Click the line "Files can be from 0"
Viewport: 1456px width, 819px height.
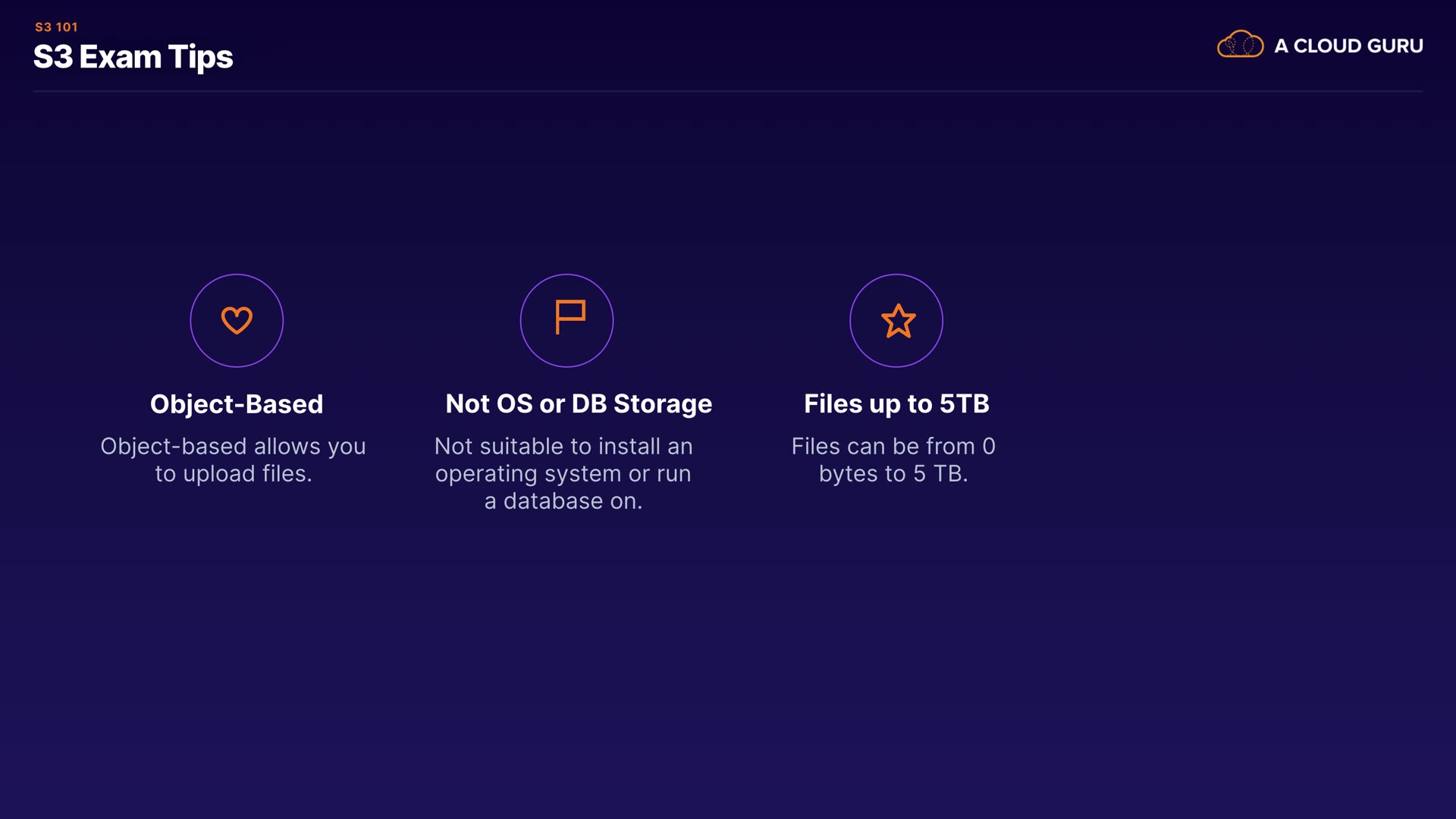pyautogui.click(x=893, y=447)
